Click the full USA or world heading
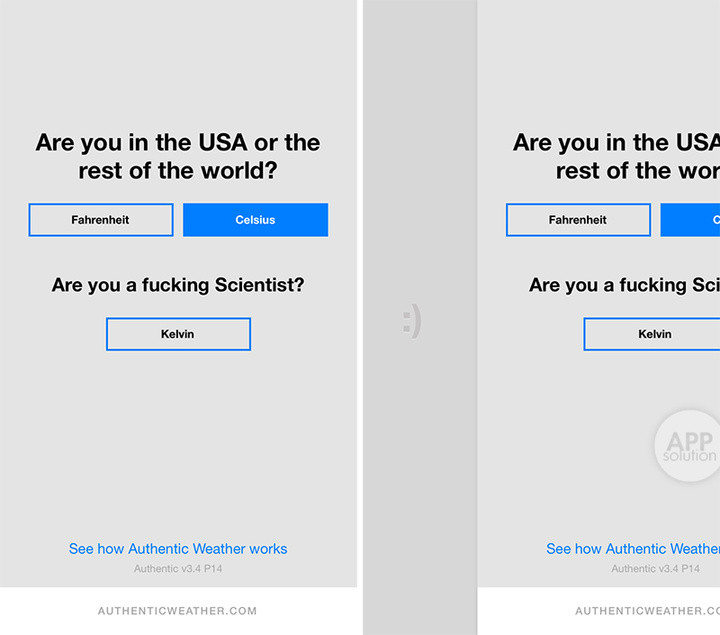This screenshot has height=635, width=720. (178, 156)
